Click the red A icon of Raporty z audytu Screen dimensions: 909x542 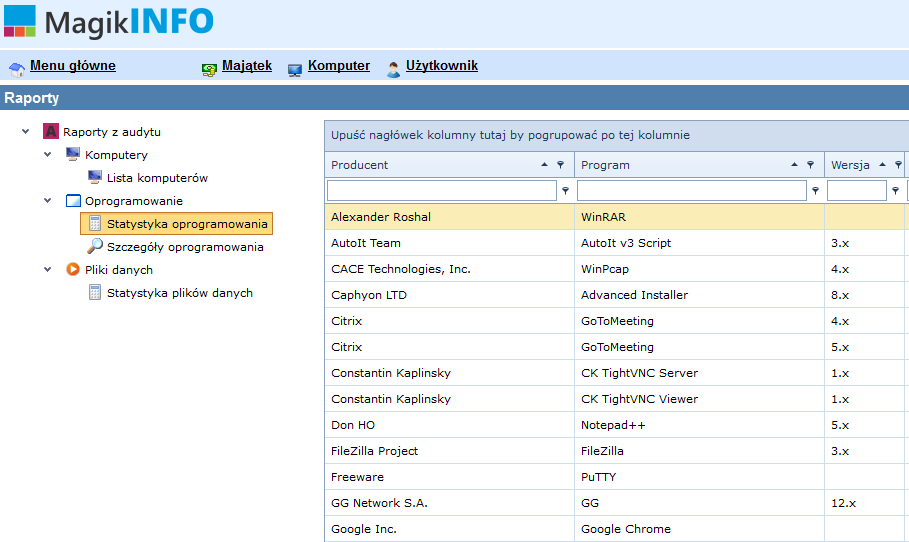point(51,131)
